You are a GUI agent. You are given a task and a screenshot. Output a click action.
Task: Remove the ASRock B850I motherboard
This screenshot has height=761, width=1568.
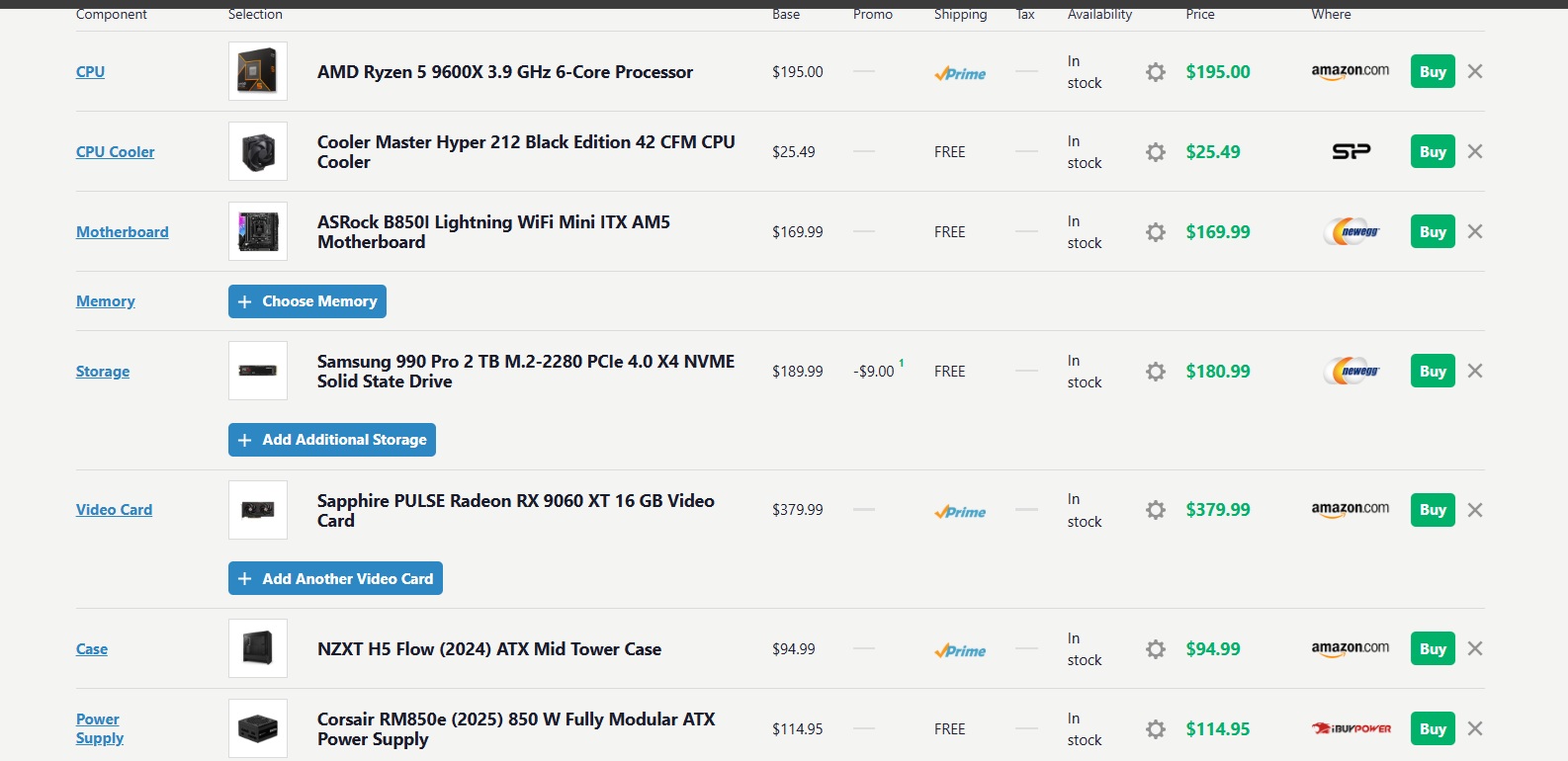click(1475, 231)
